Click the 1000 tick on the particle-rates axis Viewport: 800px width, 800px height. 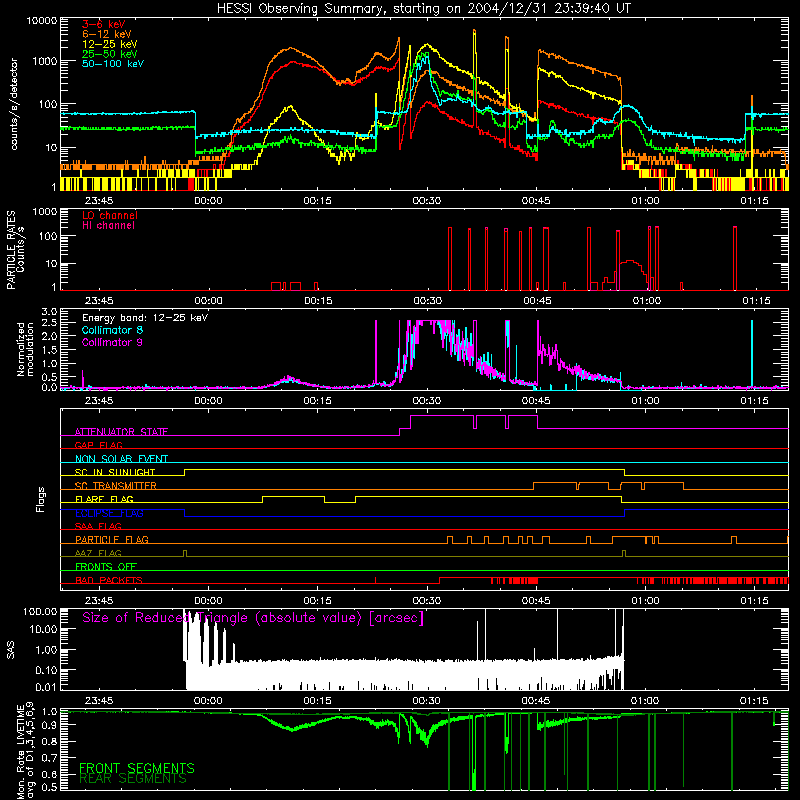click(x=45, y=212)
